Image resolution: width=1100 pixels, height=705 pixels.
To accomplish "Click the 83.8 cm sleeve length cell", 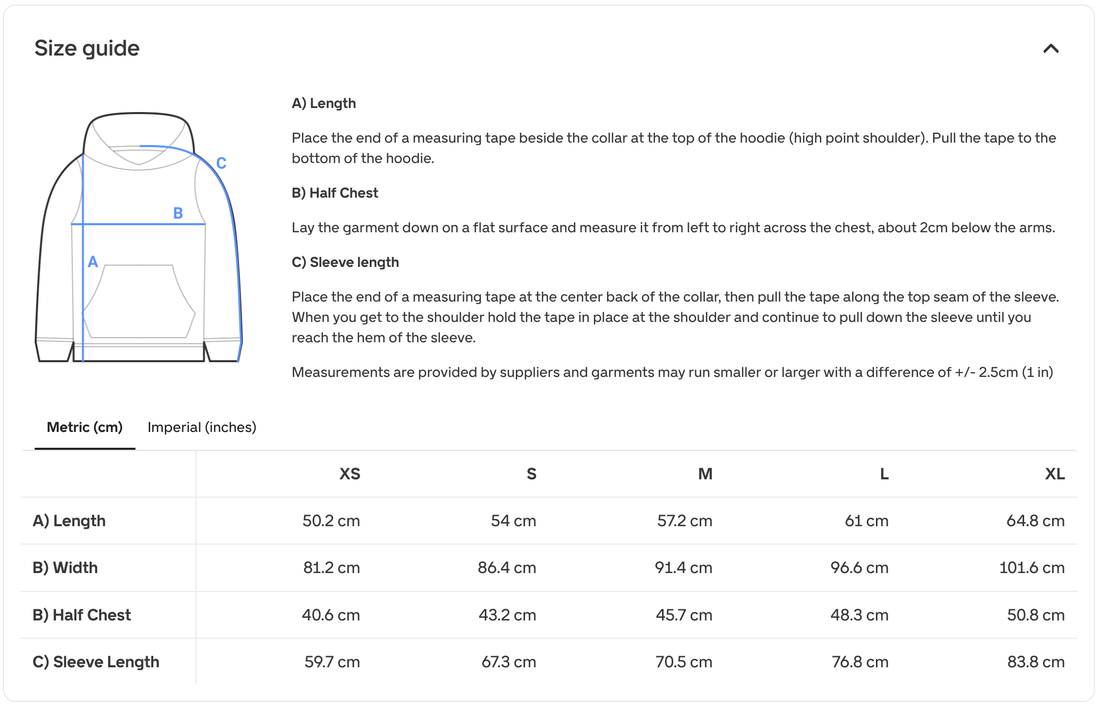I will [x=1035, y=662].
